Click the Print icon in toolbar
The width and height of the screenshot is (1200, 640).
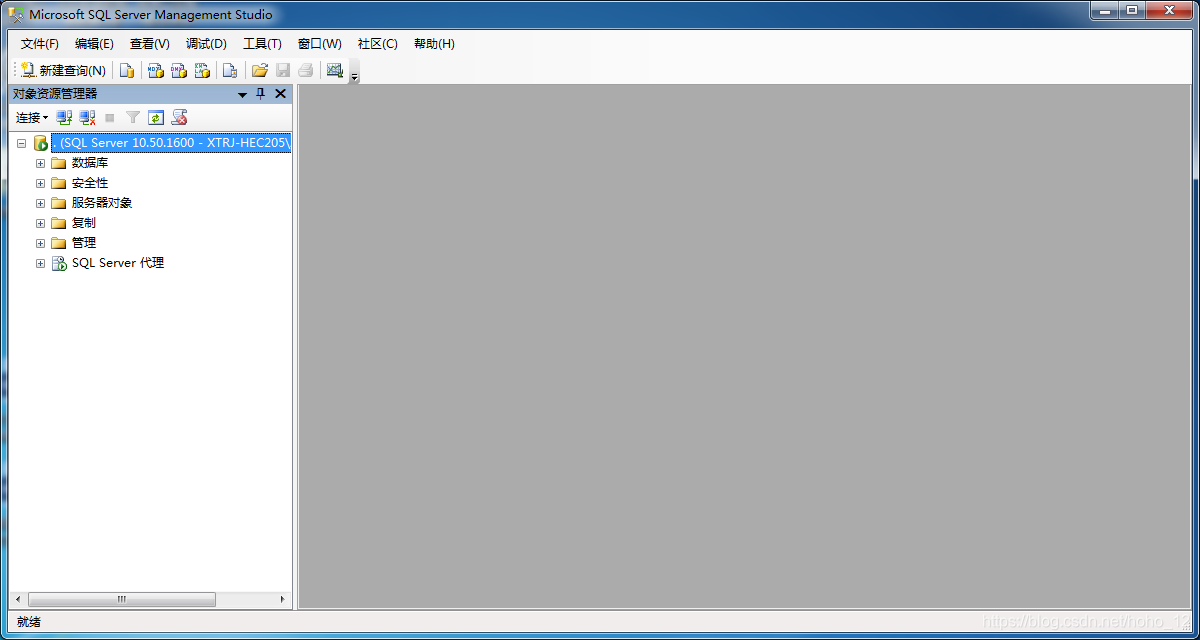[306, 70]
